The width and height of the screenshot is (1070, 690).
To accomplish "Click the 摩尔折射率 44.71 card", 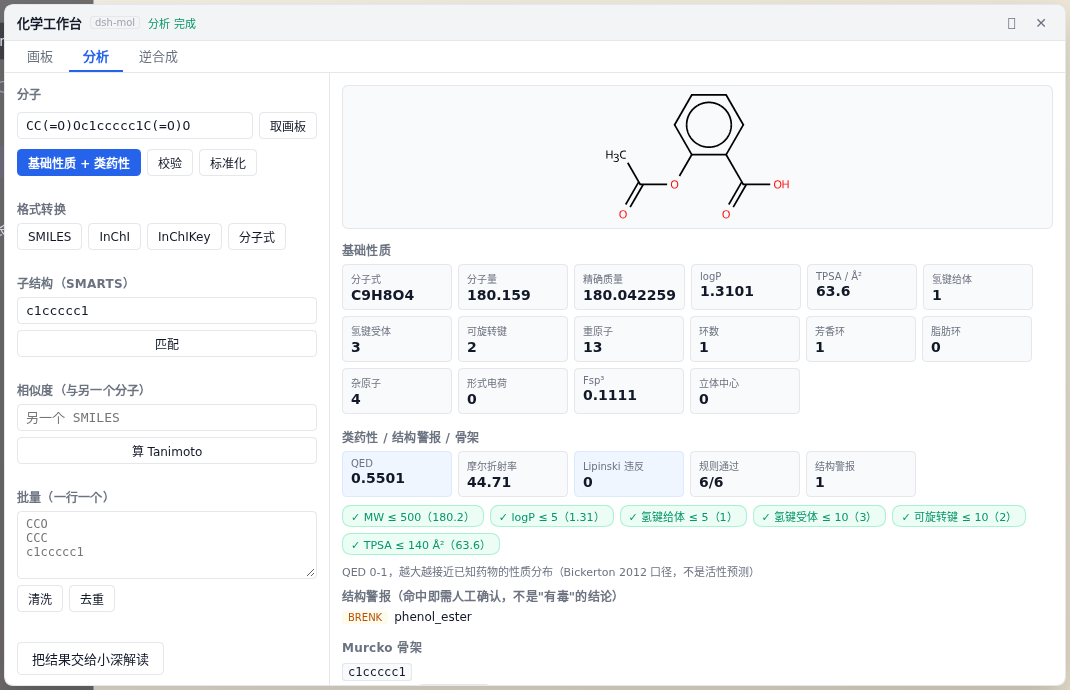I will click(x=513, y=474).
